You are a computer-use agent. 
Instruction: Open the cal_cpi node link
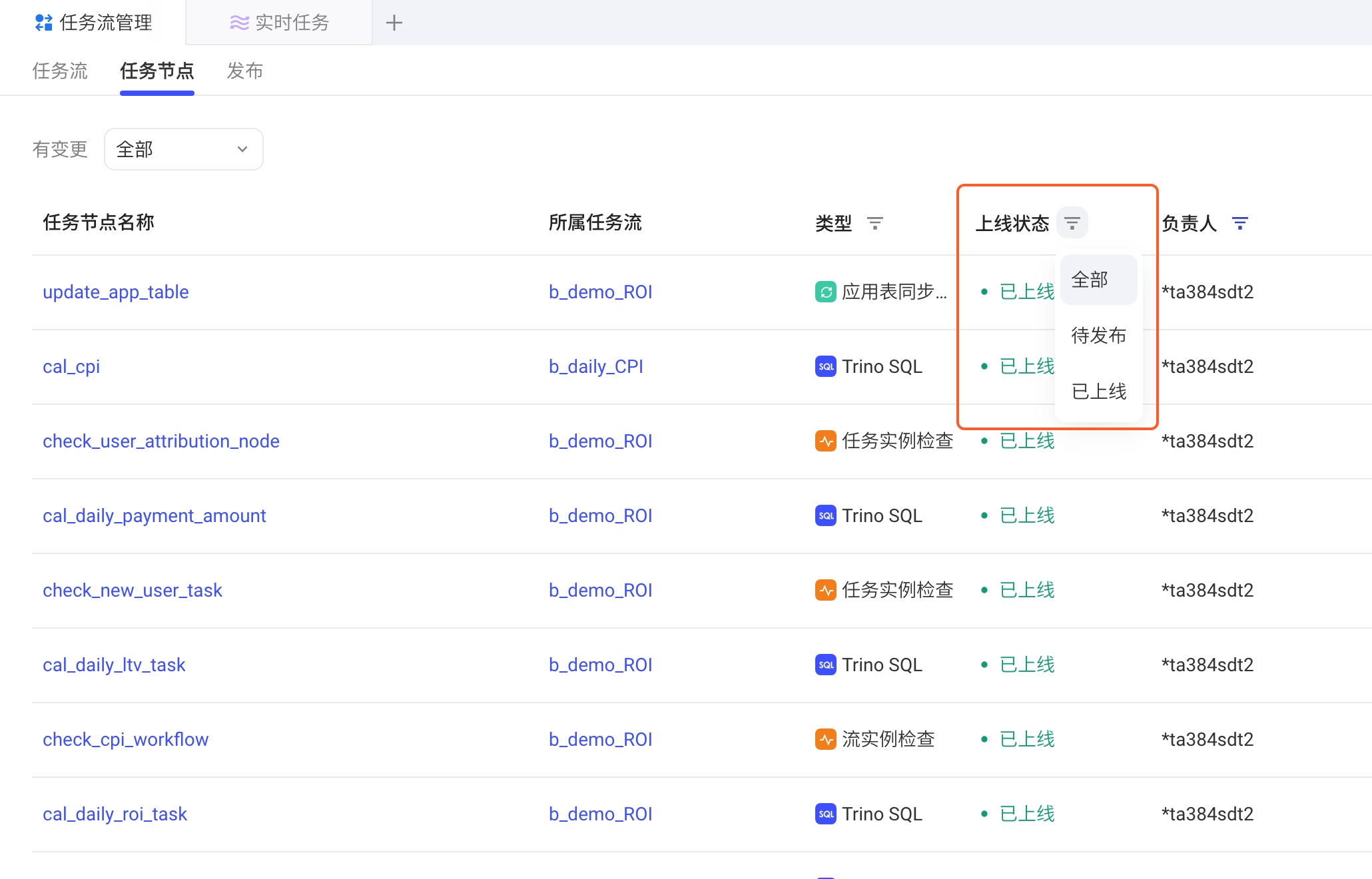[x=71, y=366]
